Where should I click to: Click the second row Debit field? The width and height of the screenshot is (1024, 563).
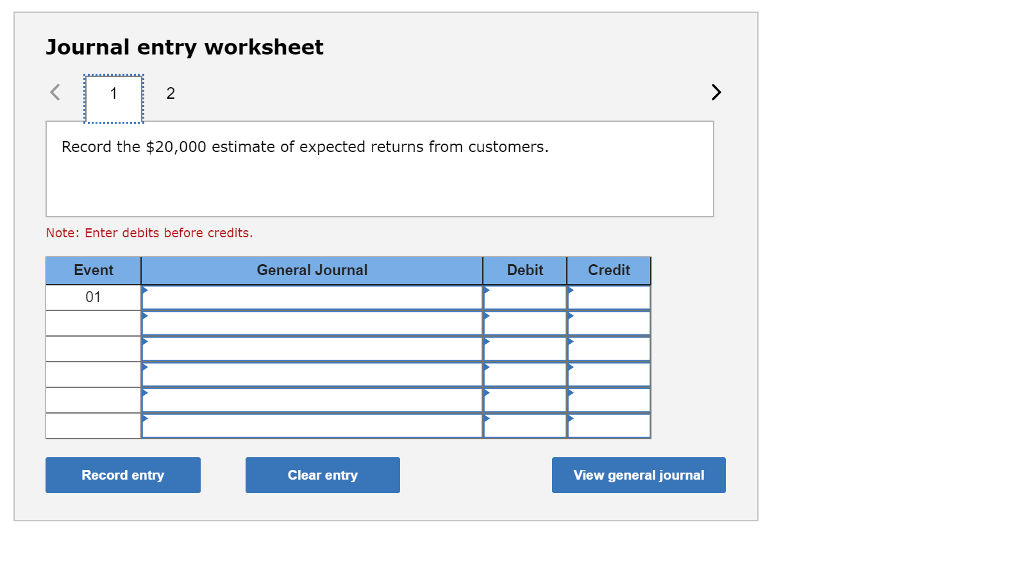coord(525,323)
